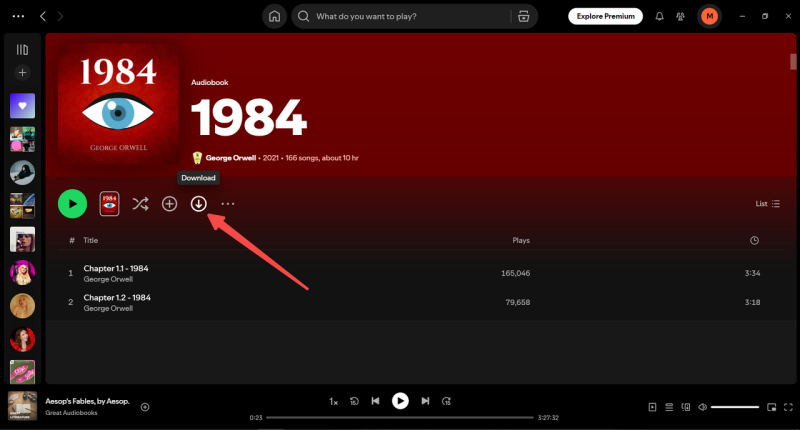
Task: Go to Home
Action: pyautogui.click(x=274, y=16)
